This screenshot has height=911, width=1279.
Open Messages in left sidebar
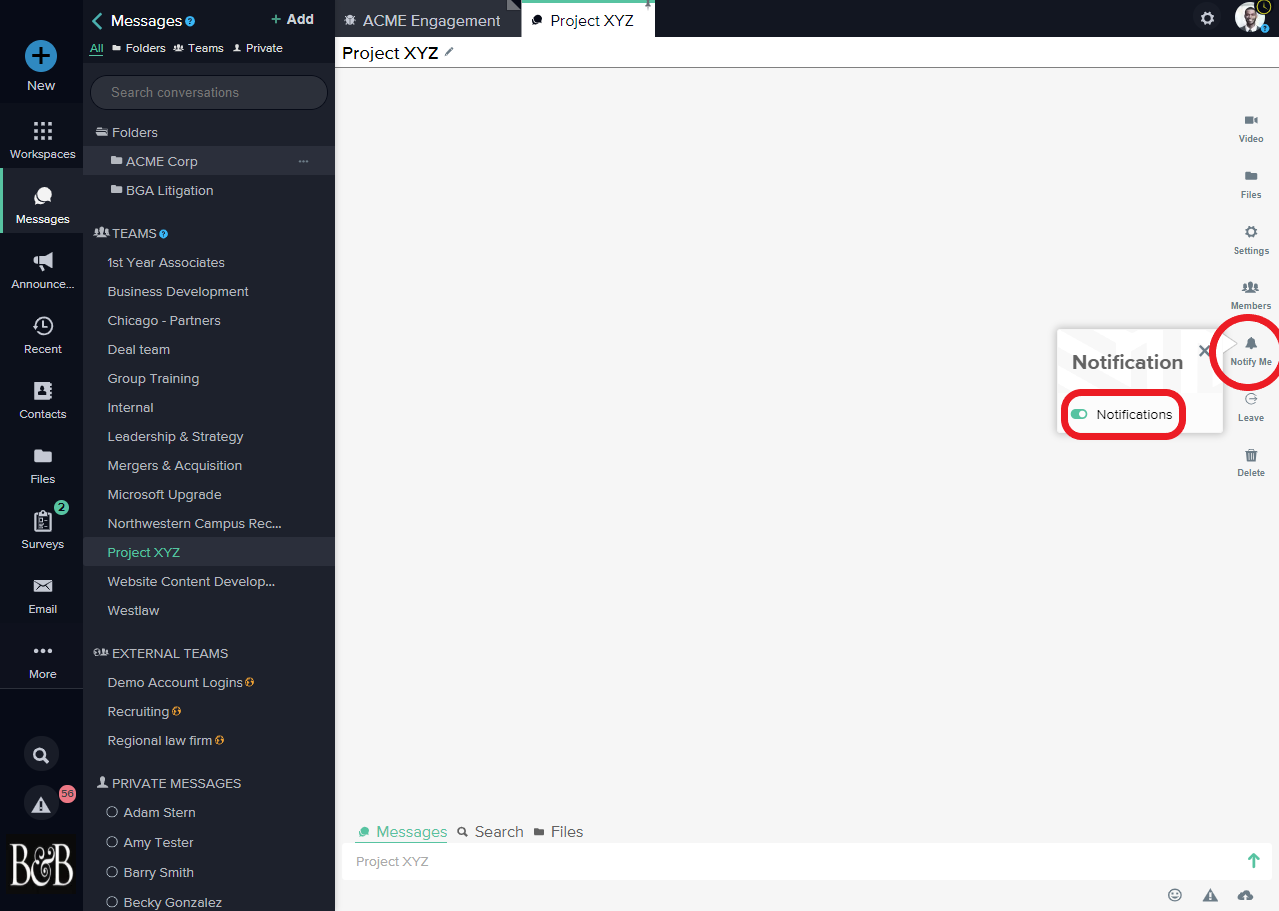pyautogui.click(x=42, y=205)
